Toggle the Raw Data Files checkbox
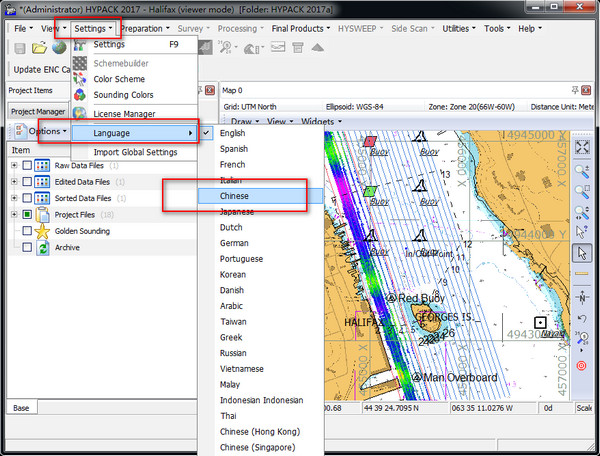 tap(27, 165)
